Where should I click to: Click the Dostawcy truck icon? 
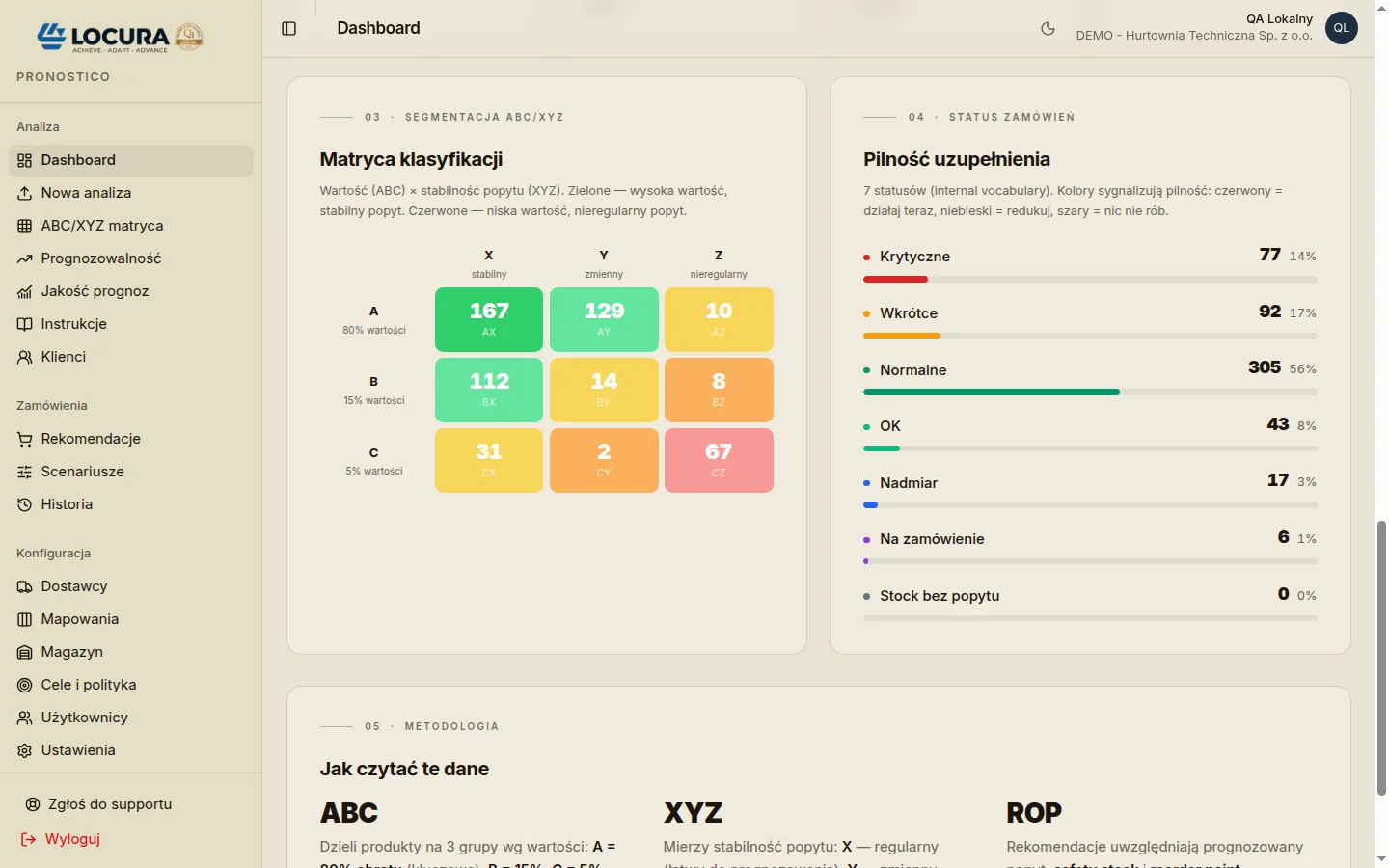25,586
